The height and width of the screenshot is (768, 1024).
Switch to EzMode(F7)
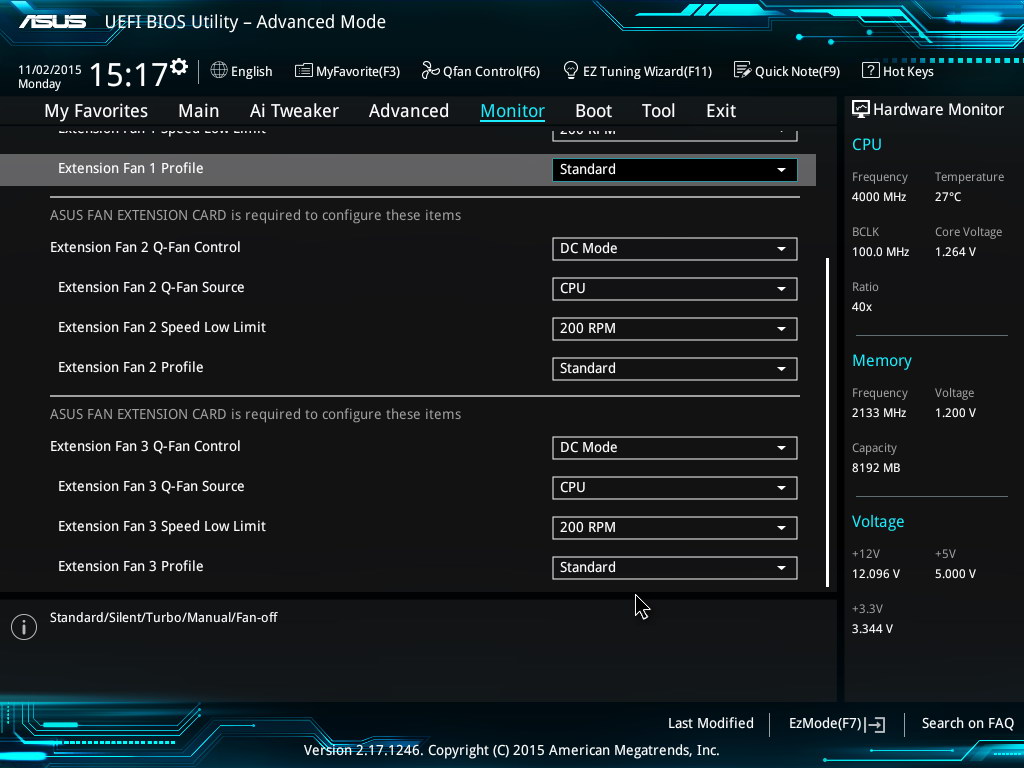click(x=836, y=724)
